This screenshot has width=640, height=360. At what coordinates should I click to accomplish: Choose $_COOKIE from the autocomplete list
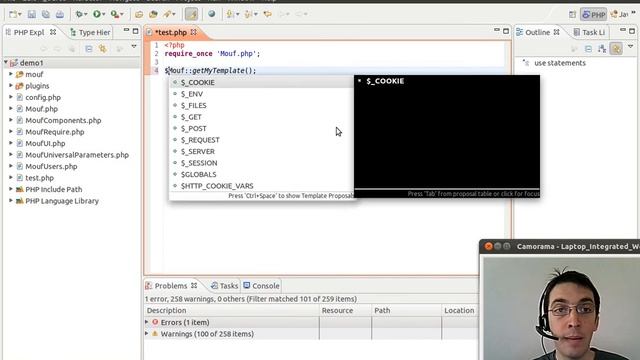click(x=261, y=82)
